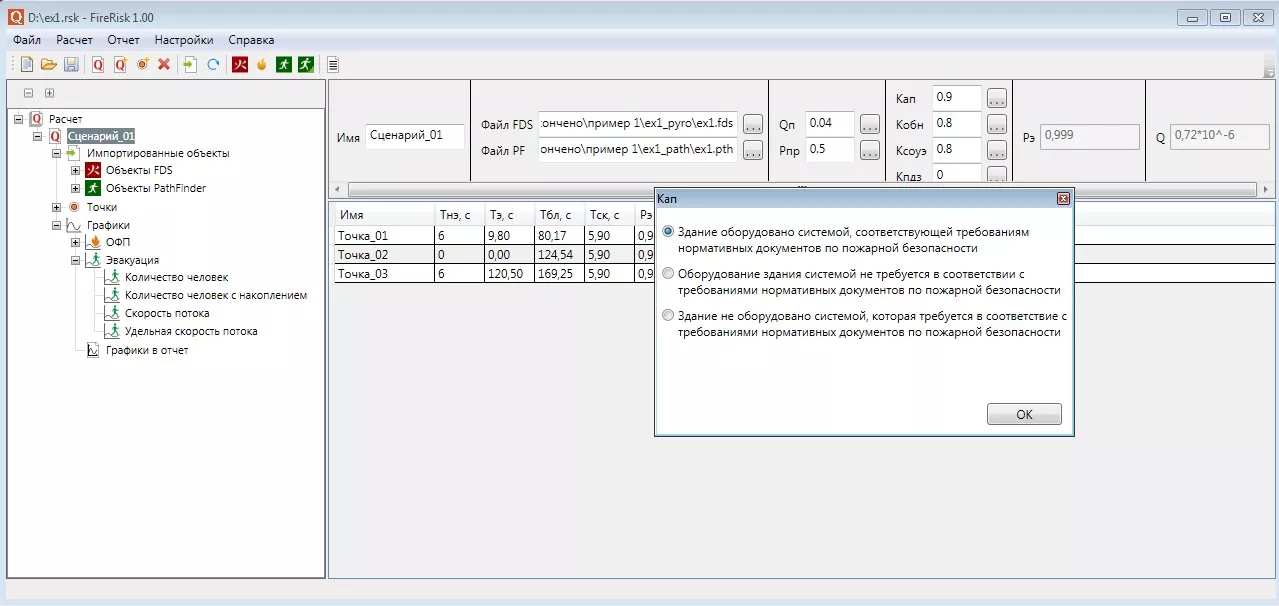Click the blue refresh arrow icon
1279x606 pixels.
(x=213, y=65)
